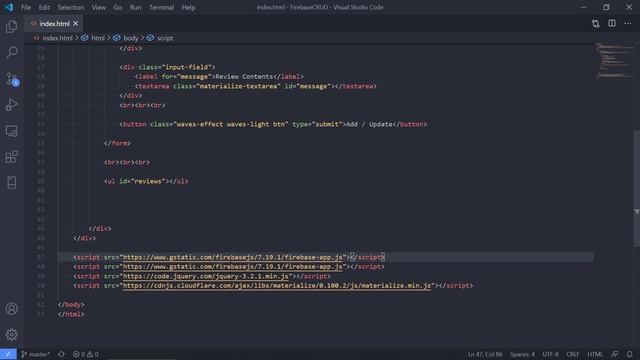Click the remote window indicator in status bar
This screenshot has width=640, height=360.
click(8, 354)
